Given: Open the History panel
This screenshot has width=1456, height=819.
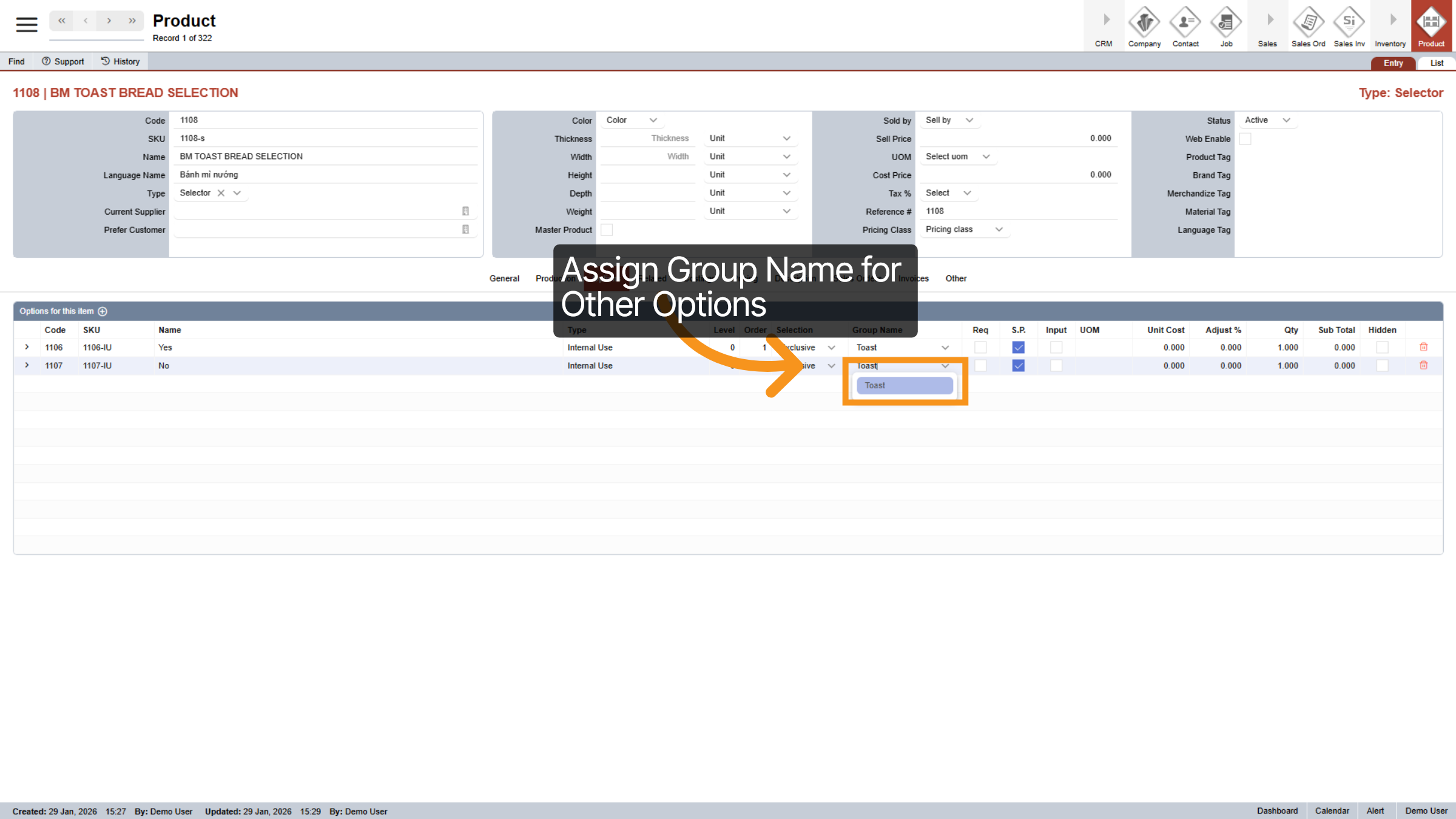Looking at the screenshot, I should point(120,61).
